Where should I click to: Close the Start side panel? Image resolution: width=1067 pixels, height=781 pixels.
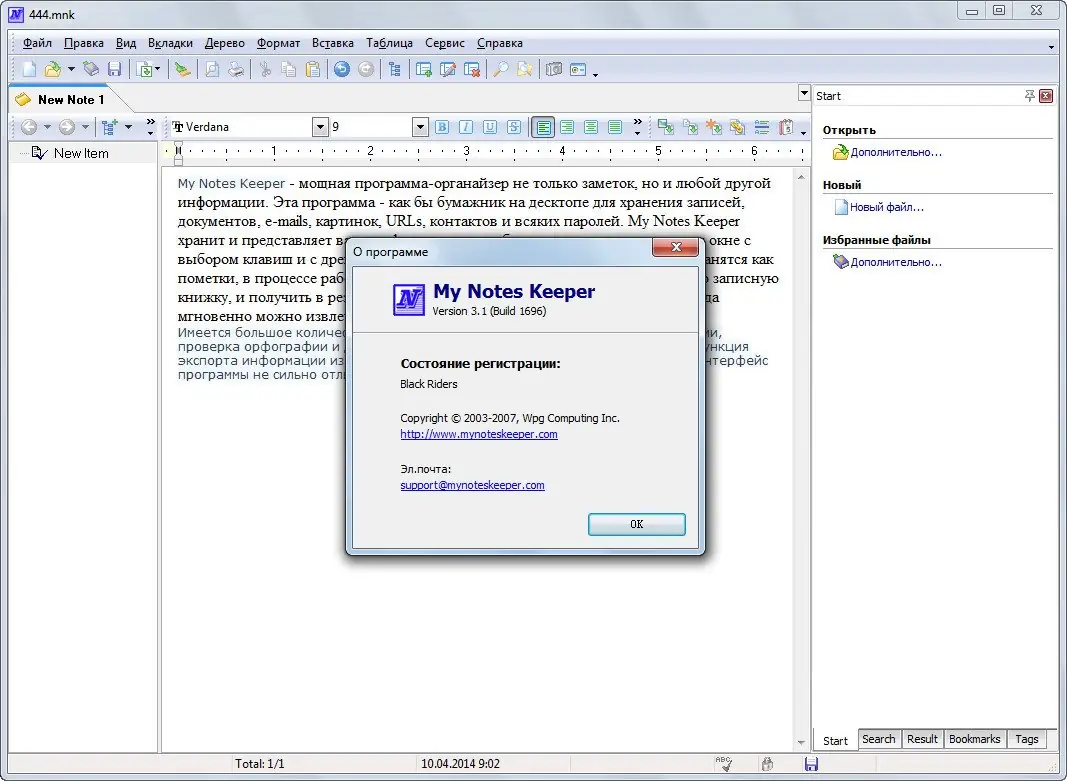point(1047,96)
